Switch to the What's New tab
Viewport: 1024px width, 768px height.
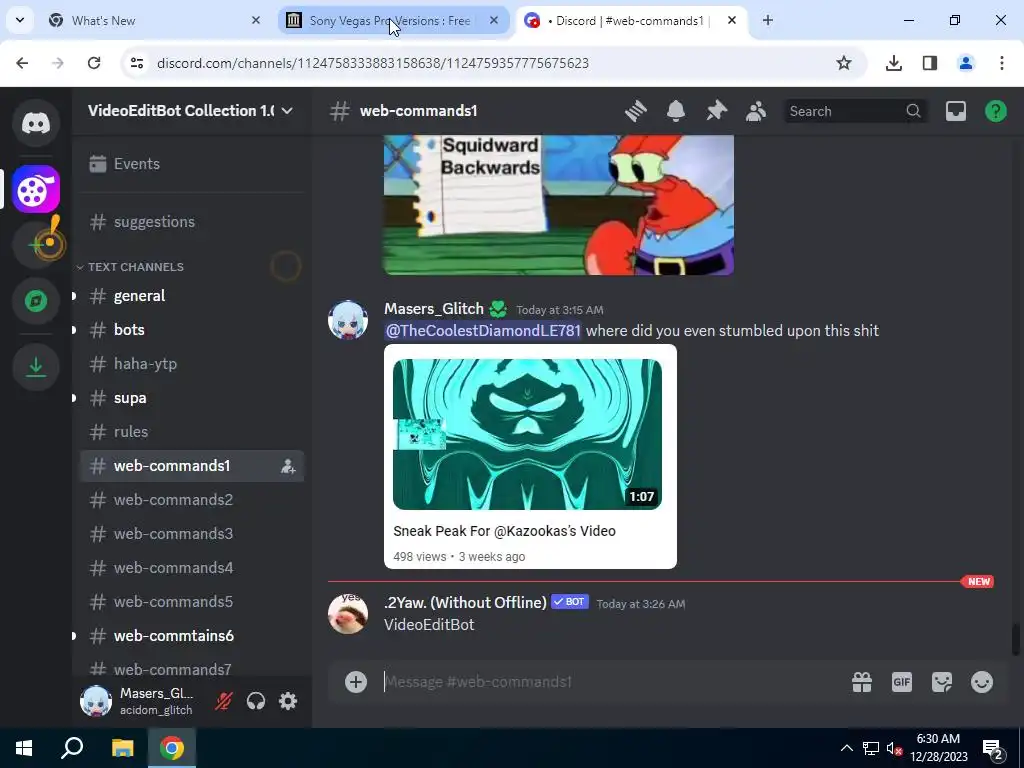pyautogui.click(x=155, y=21)
